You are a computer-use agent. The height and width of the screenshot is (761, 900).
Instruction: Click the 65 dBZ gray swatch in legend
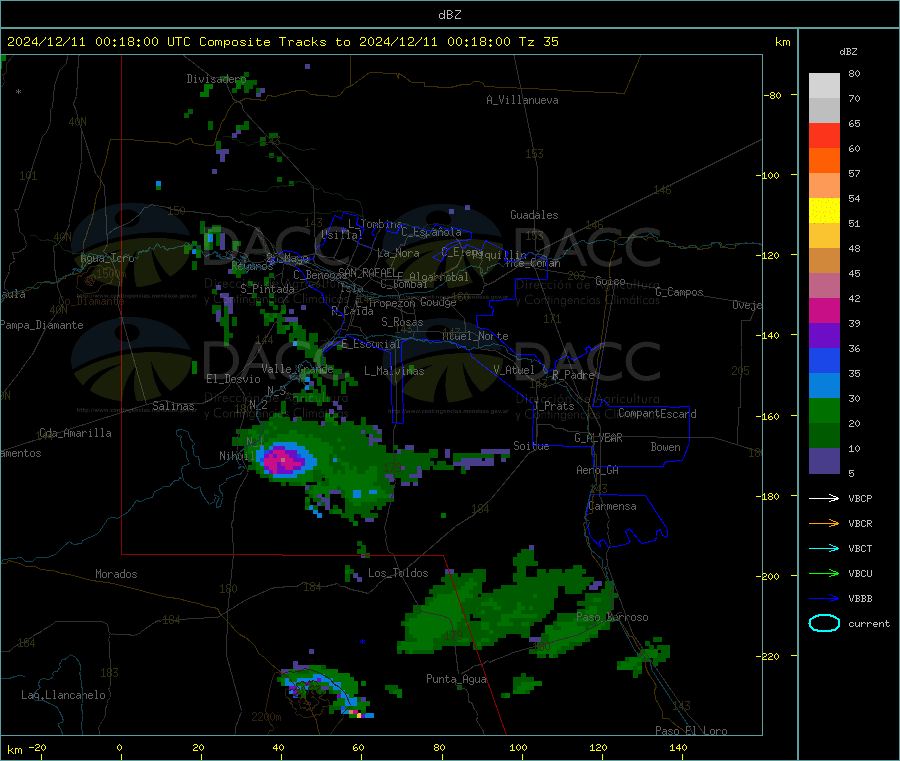(824, 111)
